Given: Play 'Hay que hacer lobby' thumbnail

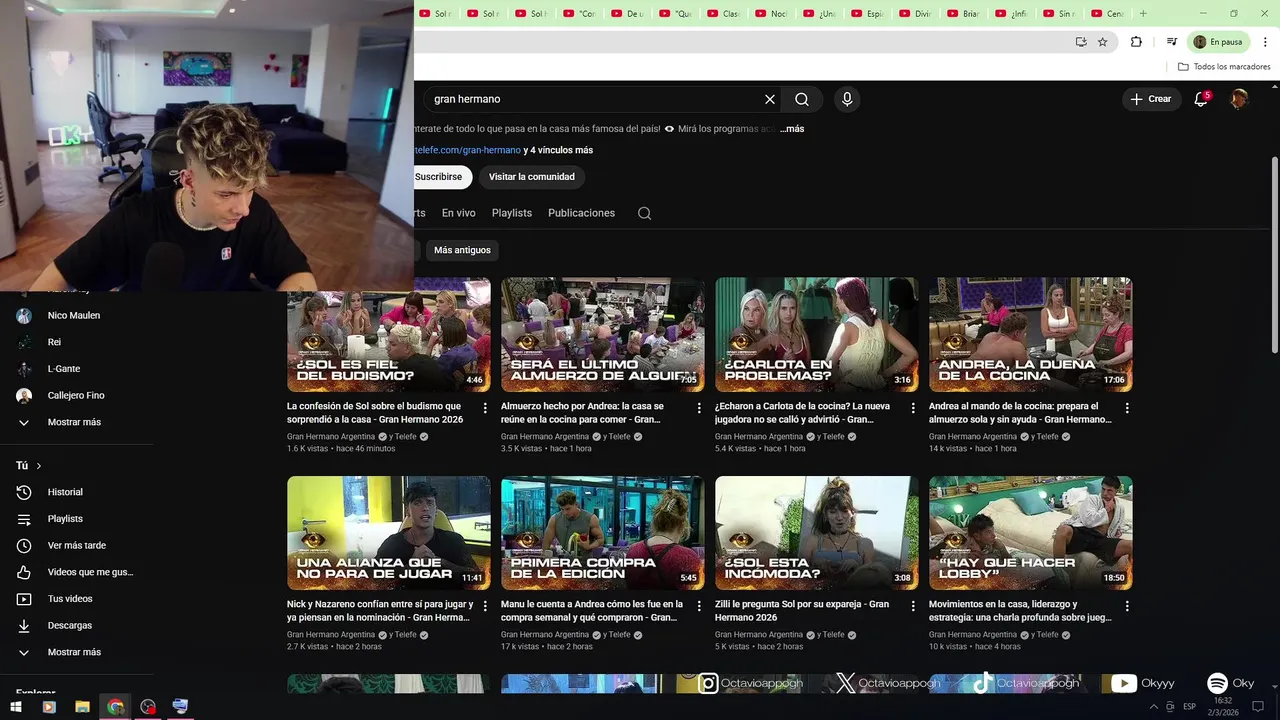Looking at the screenshot, I should pyautogui.click(x=1030, y=533).
